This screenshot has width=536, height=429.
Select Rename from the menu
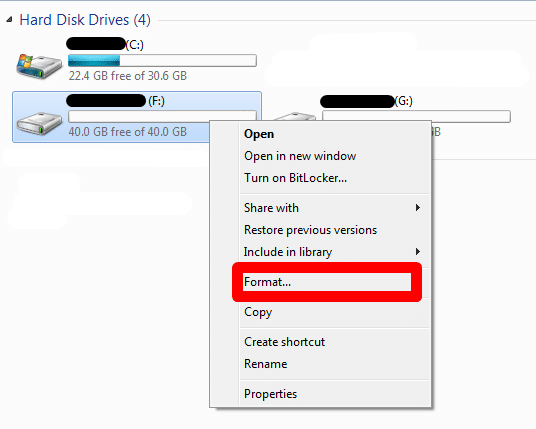266,364
